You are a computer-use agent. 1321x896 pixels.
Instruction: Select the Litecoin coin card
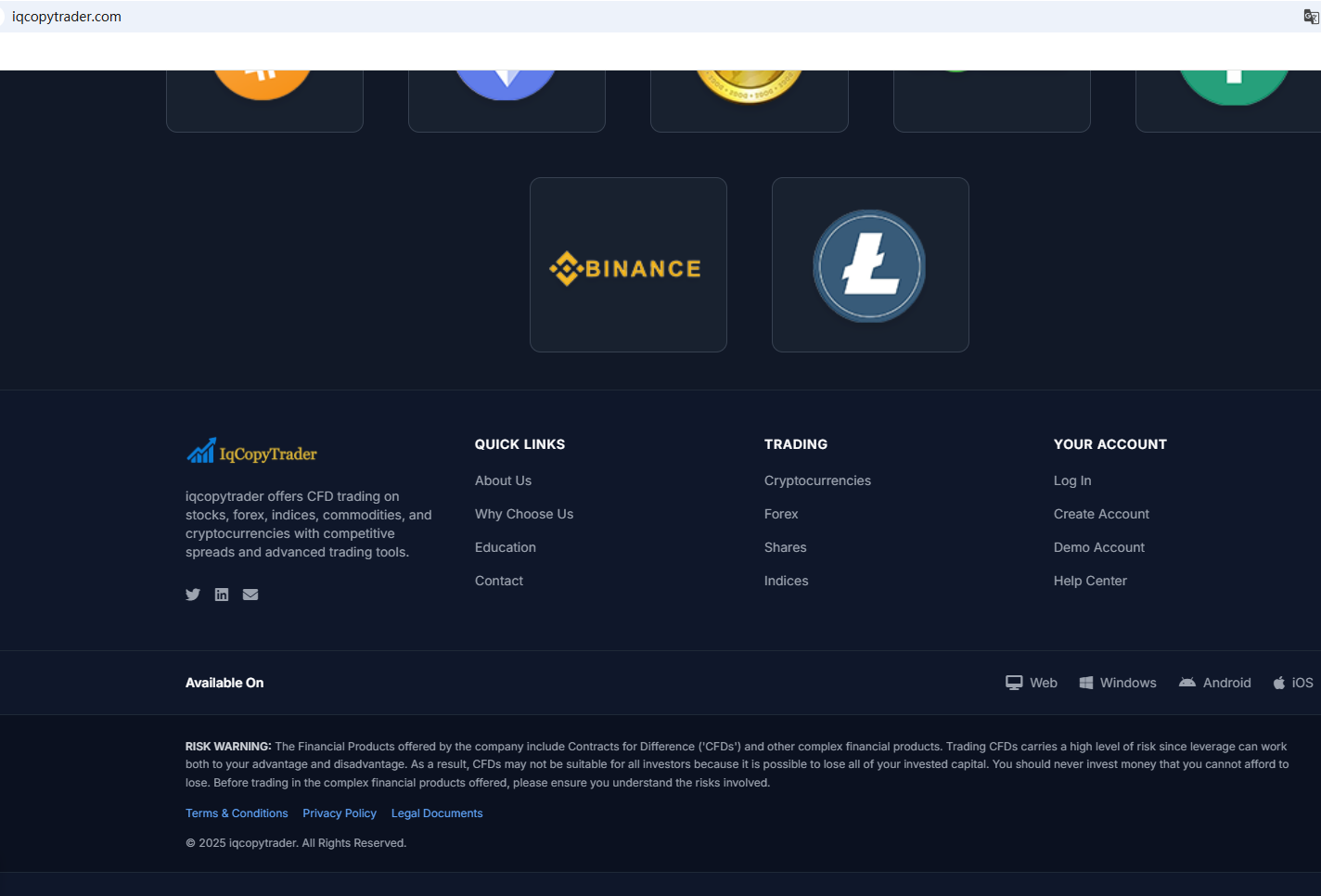point(870,264)
